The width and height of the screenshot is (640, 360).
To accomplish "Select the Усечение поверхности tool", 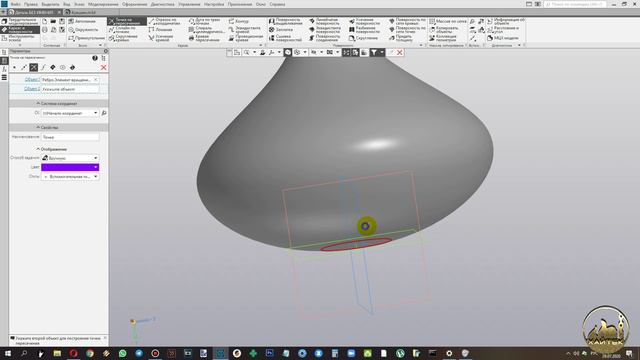I will click(364, 21).
